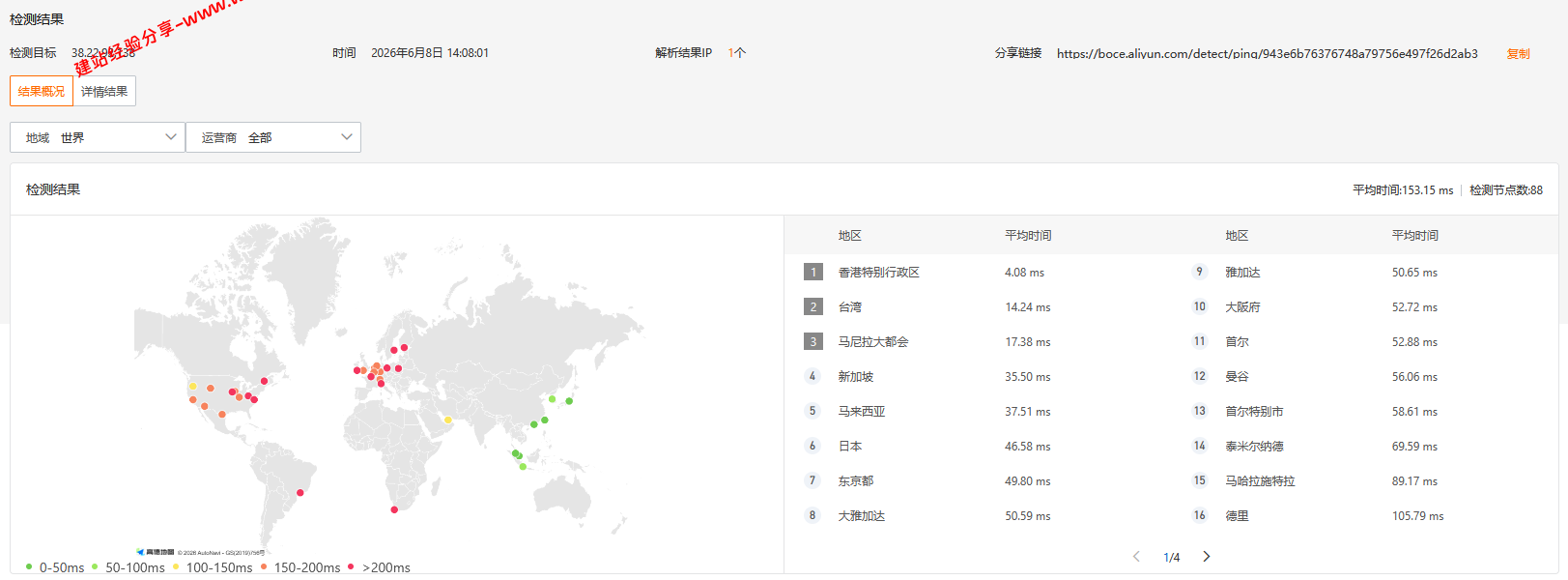Click rank 14 badge for 泰米尔纳德
The image size is (1568, 580).
[x=1200, y=446]
